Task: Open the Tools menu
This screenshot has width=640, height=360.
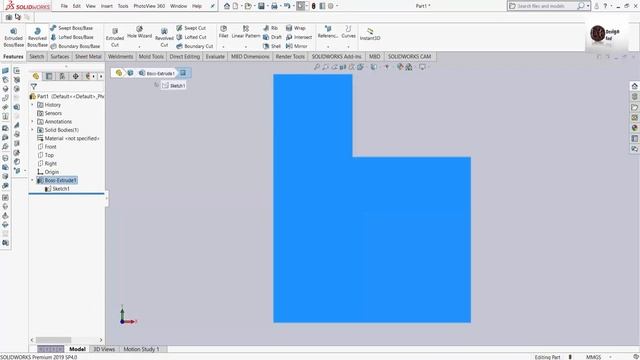Action: (x=123, y=6)
